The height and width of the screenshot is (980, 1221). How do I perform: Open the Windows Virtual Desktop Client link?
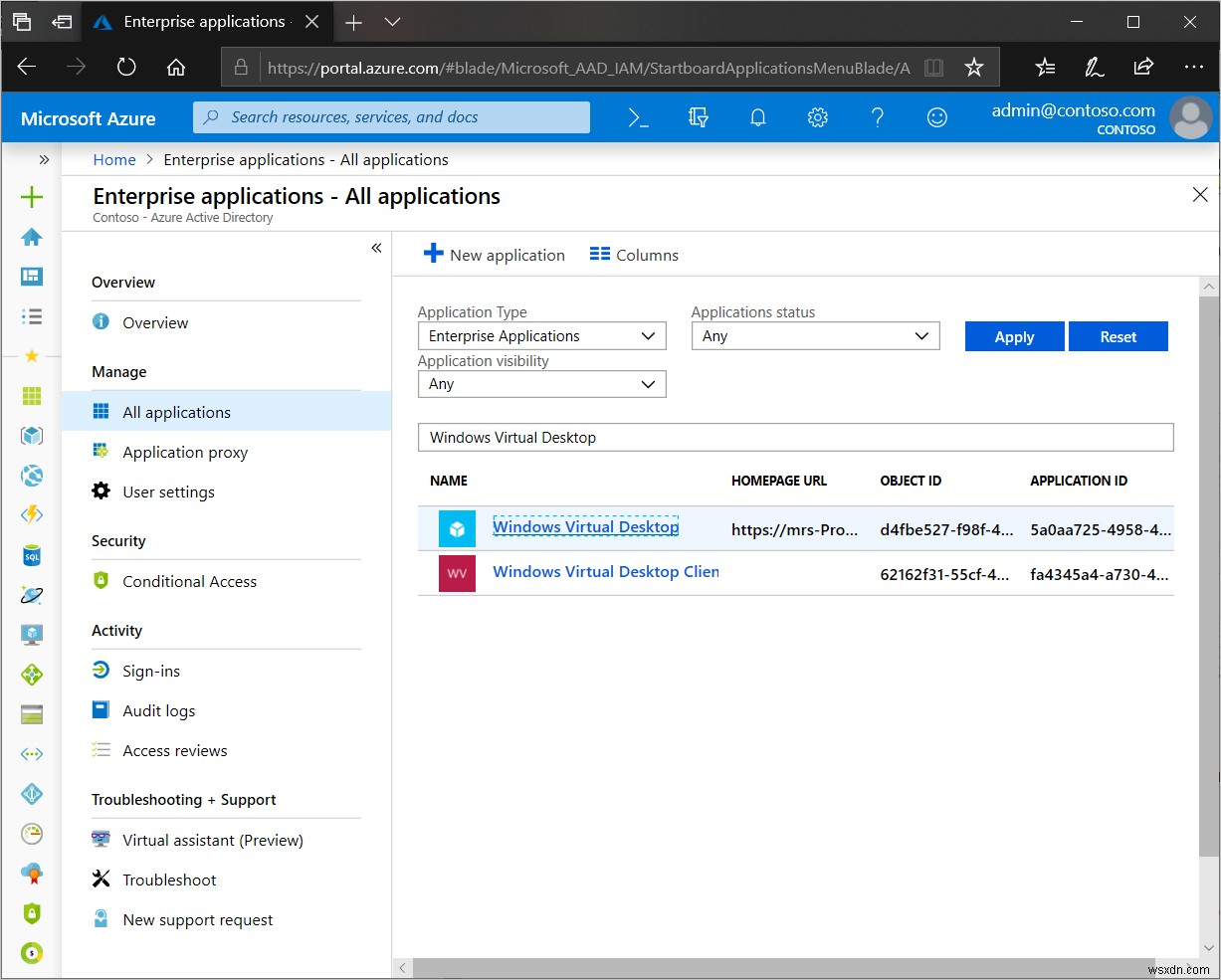[x=605, y=571]
